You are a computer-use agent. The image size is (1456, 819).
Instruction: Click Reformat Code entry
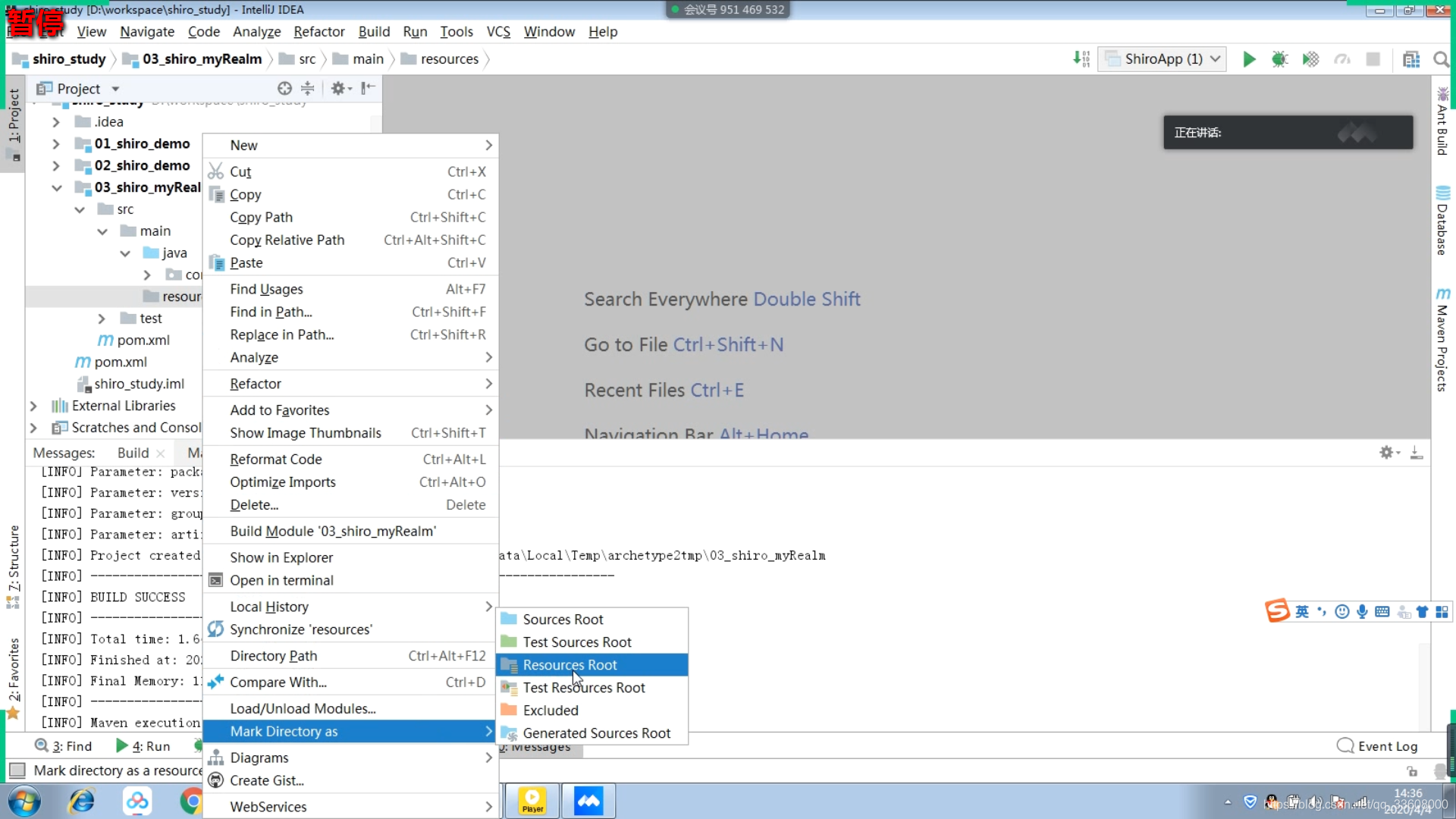coord(350,460)
